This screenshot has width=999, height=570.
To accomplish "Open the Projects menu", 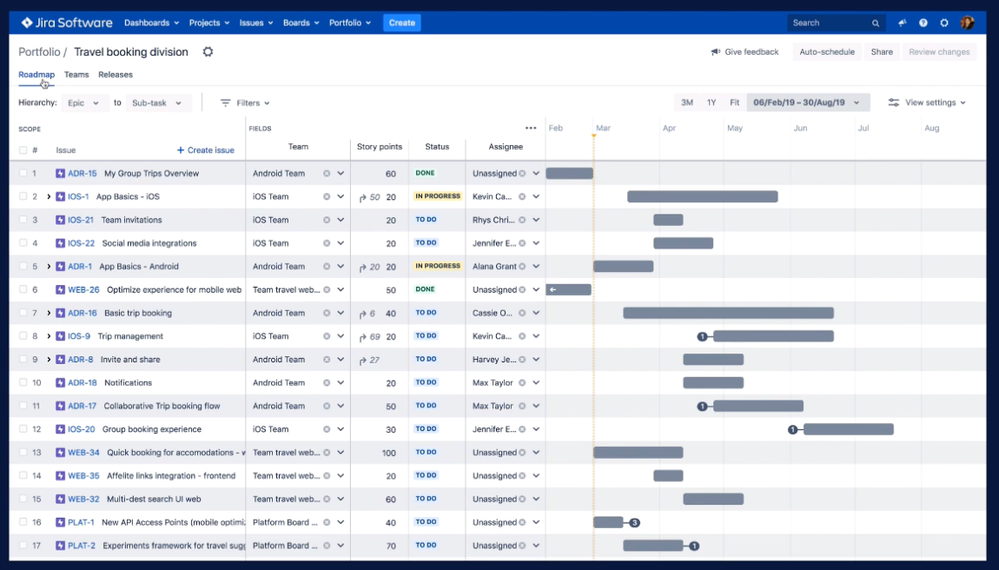I will 209,23.
